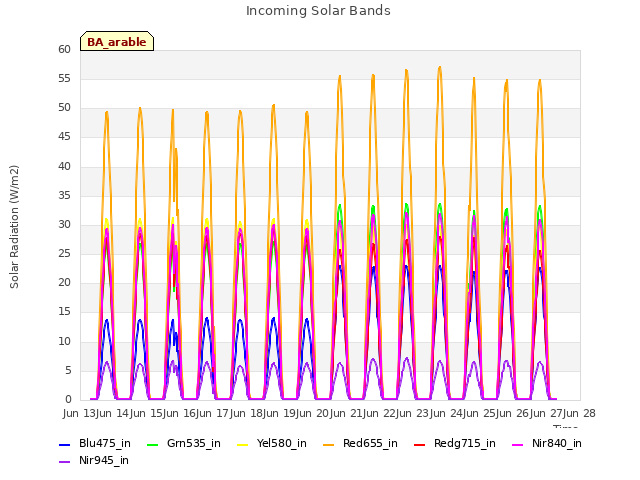Image resolution: width=640 pixels, height=480 pixels.
Task: Click the orange Red655_in legend swatch
Action: 329,444
